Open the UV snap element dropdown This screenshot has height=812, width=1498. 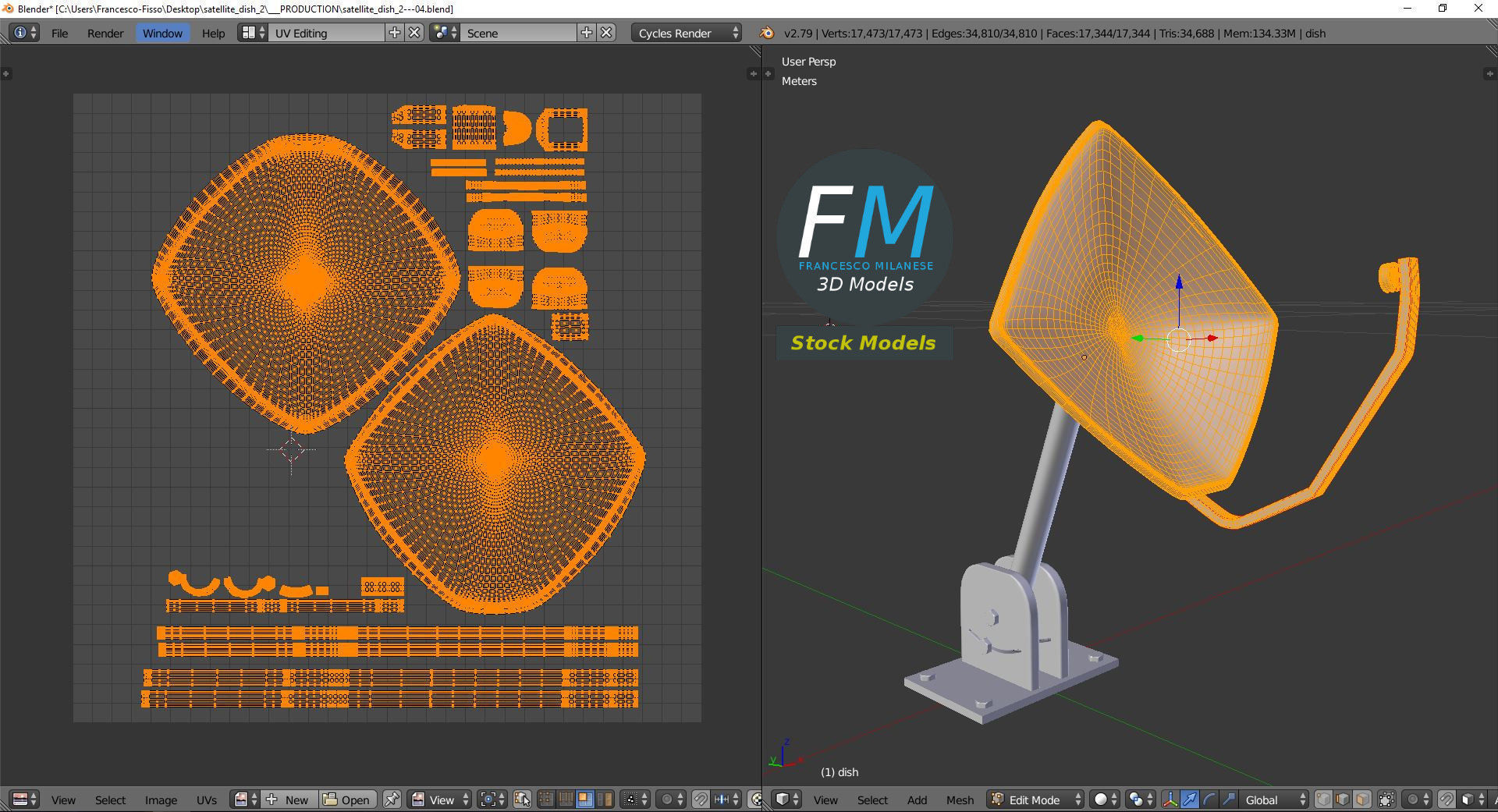[726, 800]
